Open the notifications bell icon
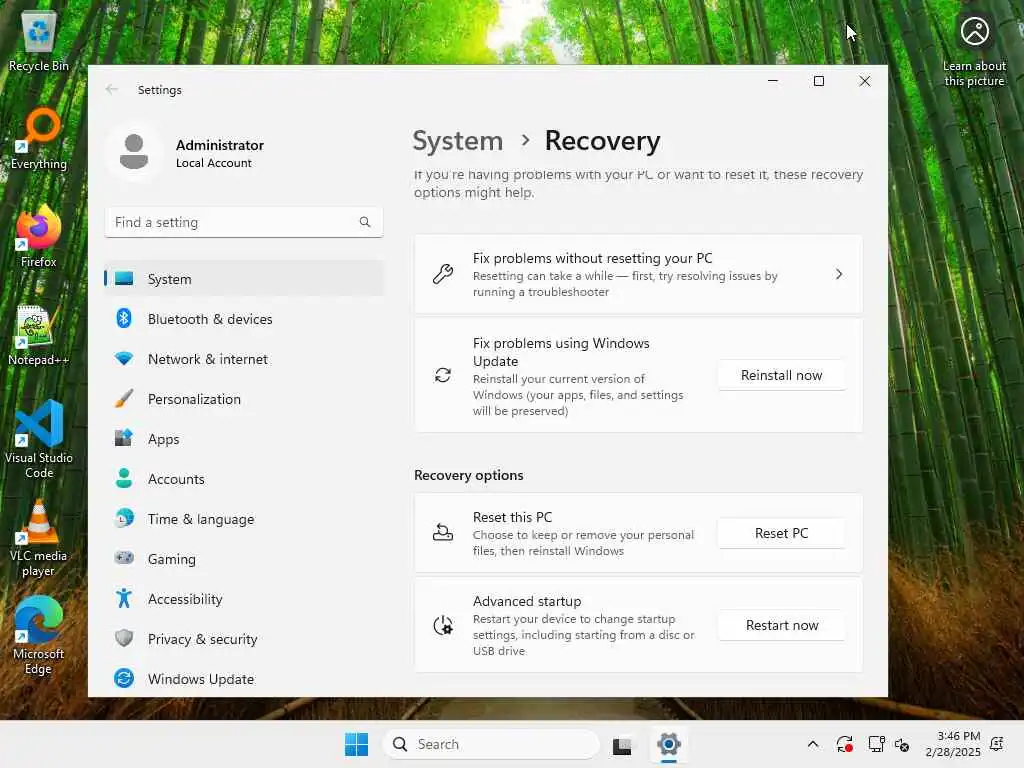Image resolution: width=1024 pixels, height=768 pixels. (997, 744)
